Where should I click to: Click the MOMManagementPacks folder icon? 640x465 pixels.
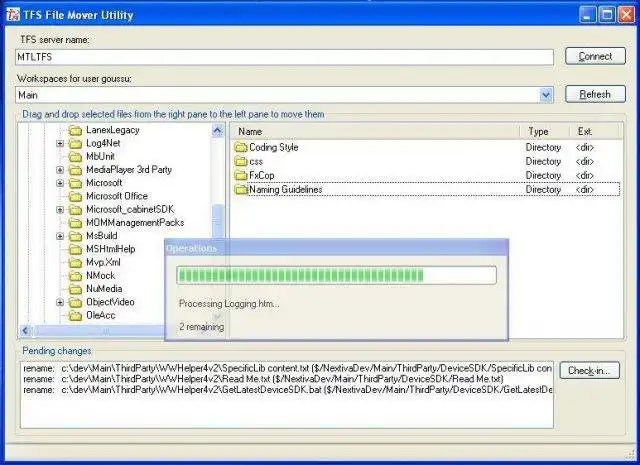pyautogui.click(x=75, y=223)
